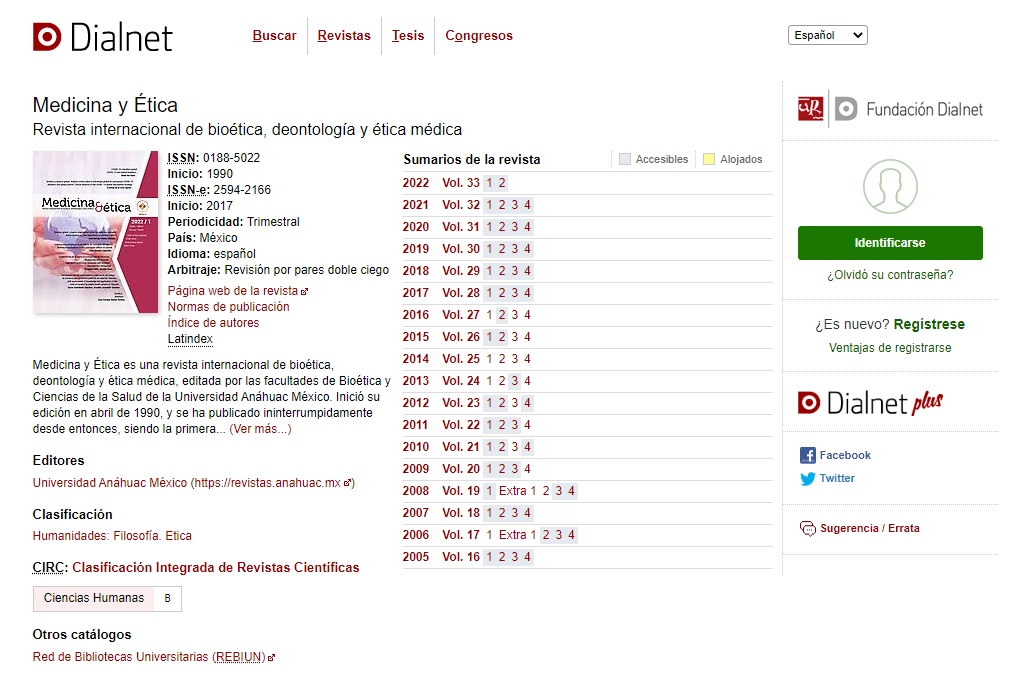Open the Buscar menu item

274,36
